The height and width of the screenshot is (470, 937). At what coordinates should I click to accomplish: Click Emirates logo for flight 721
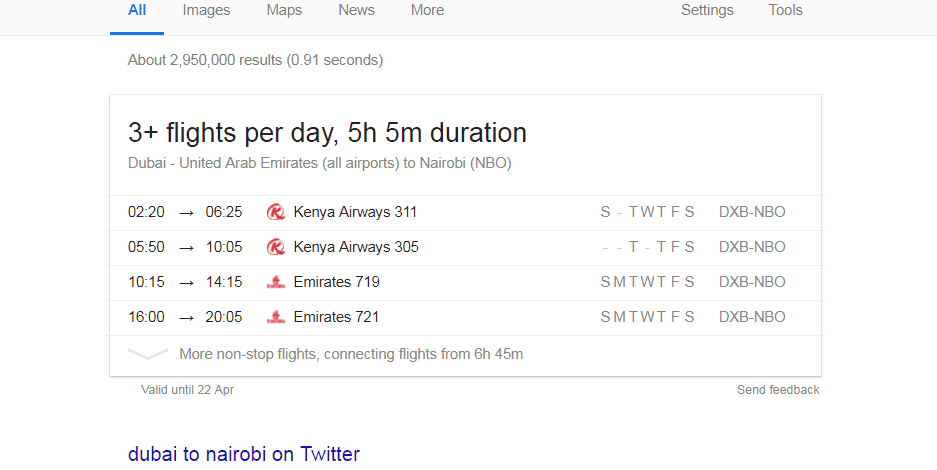pyautogui.click(x=276, y=317)
